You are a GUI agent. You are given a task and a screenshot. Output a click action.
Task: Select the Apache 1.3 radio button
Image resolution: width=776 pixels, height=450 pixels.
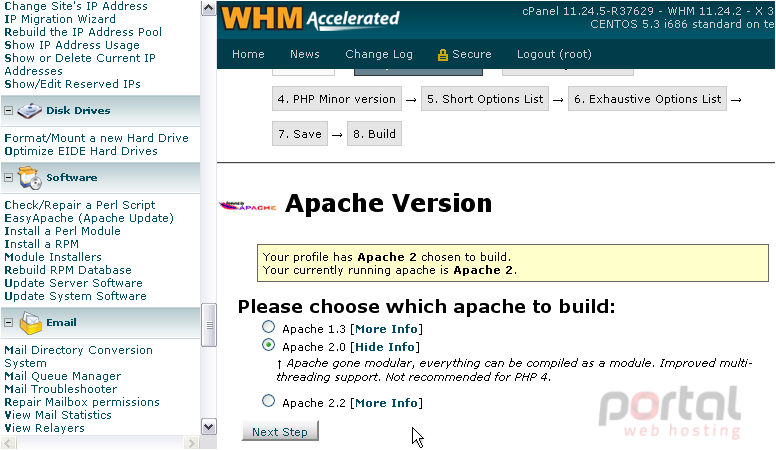[268, 327]
